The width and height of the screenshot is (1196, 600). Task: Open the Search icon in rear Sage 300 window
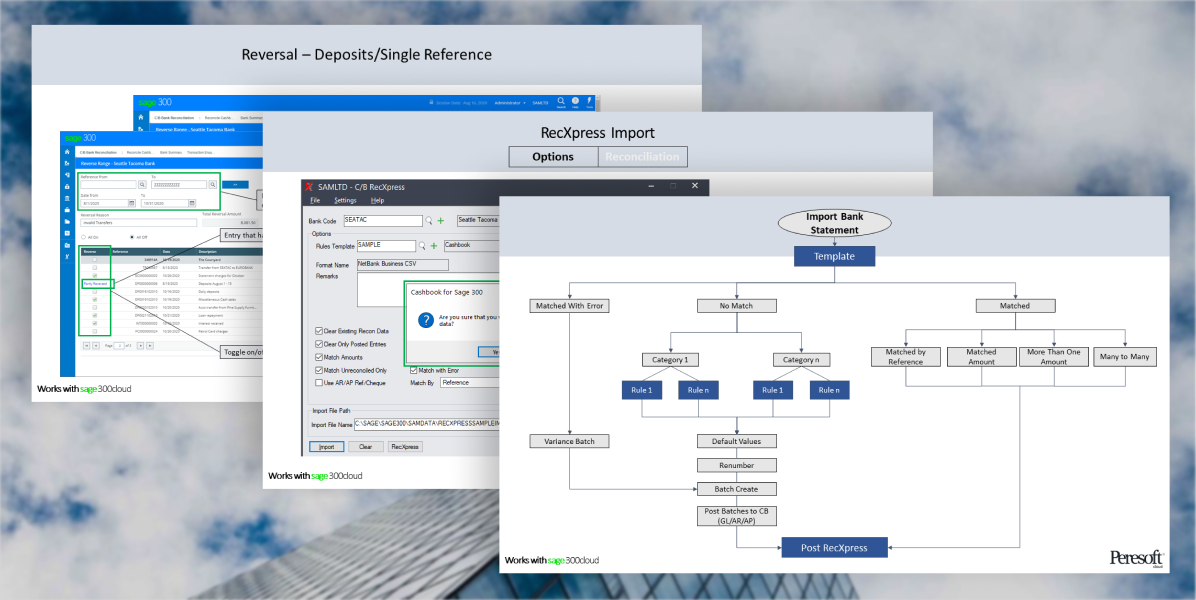click(x=561, y=101)
